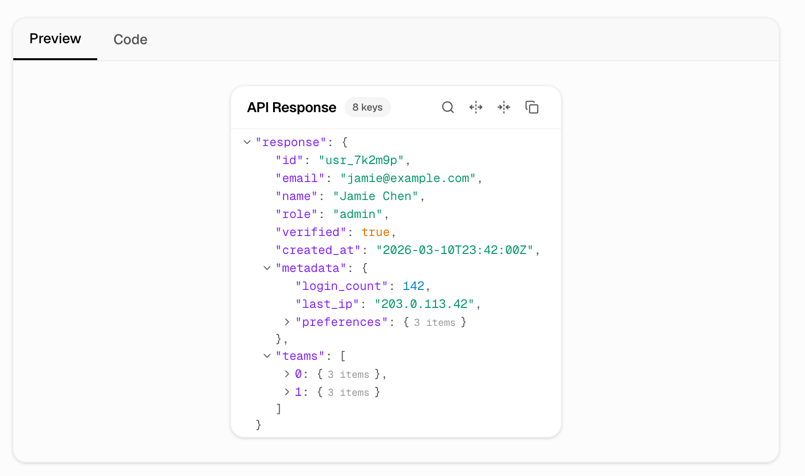Collapse the "response" root node
This screenshot has height=476, width=805.
[247, 142]
